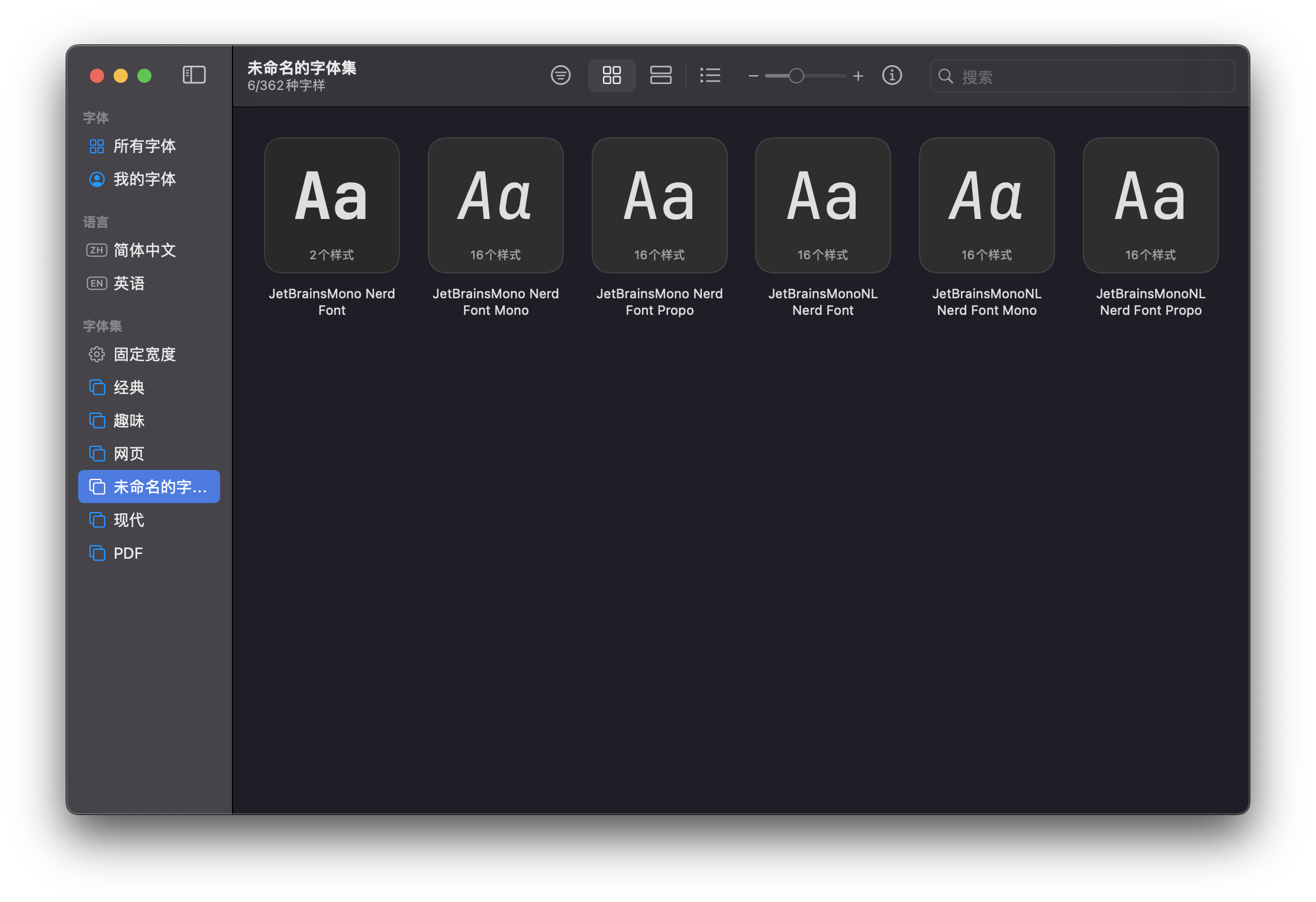Open 我的字体 in the sidebar
The width and height of the screenshot is (1316, 902).
(x=144, y=179)
